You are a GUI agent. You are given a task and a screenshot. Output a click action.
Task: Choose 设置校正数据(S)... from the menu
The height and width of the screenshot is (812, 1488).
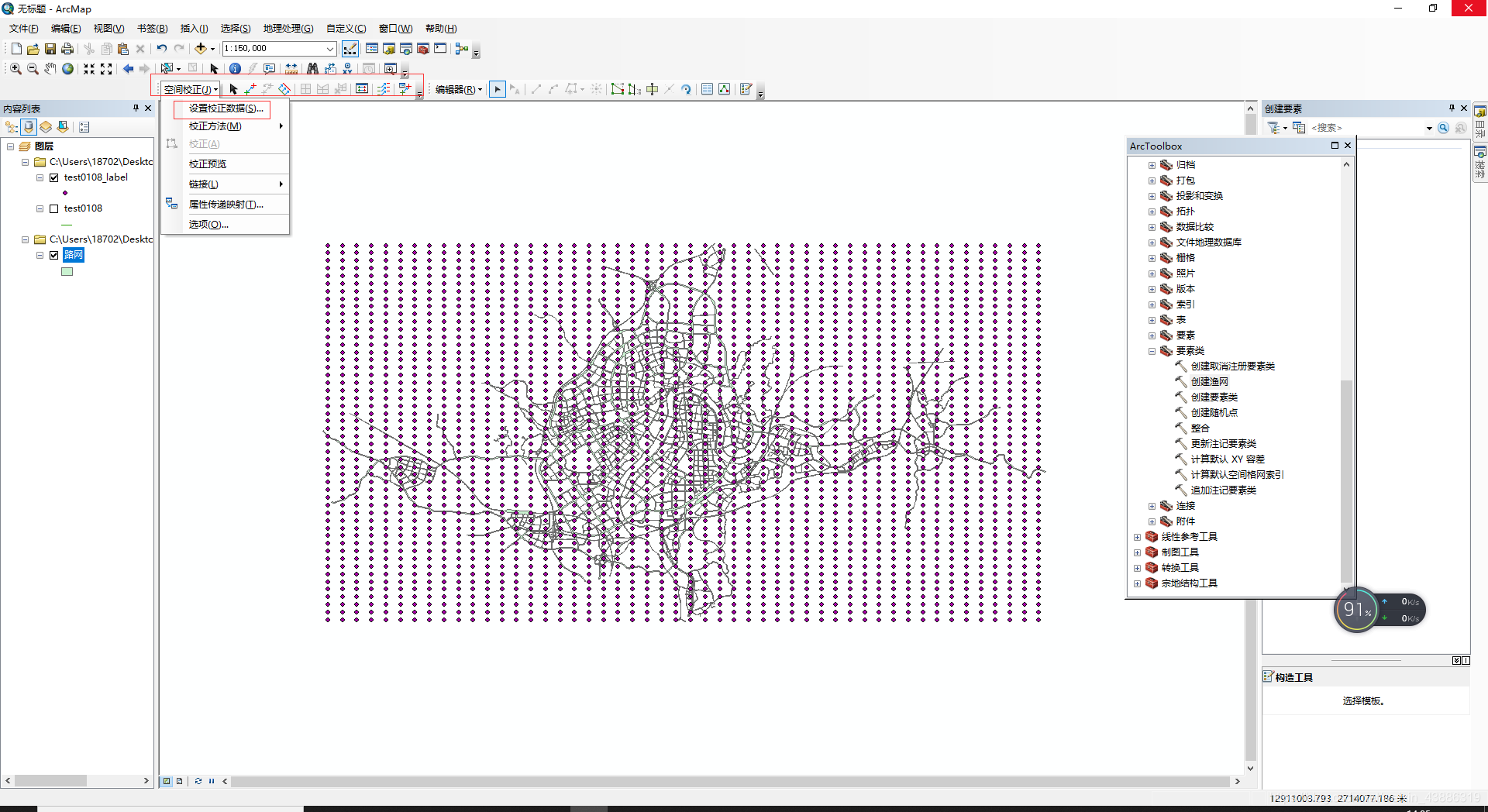coord(225,108)
